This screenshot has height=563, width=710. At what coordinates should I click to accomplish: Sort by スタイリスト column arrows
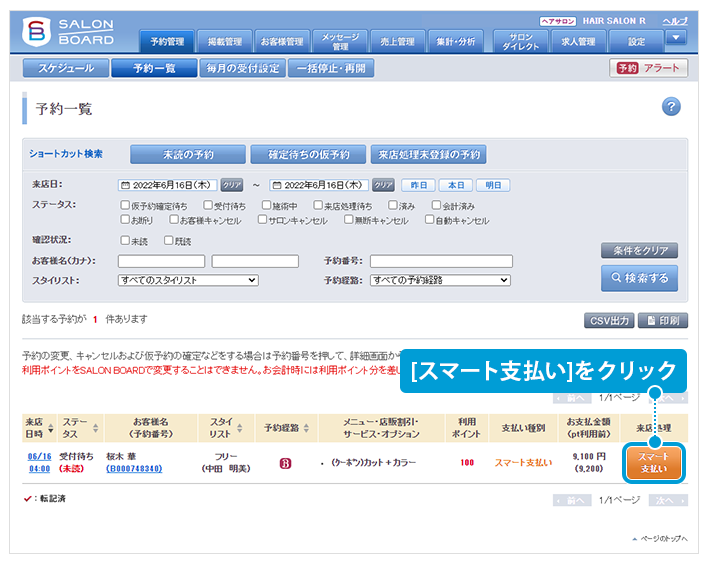(240, 428)
